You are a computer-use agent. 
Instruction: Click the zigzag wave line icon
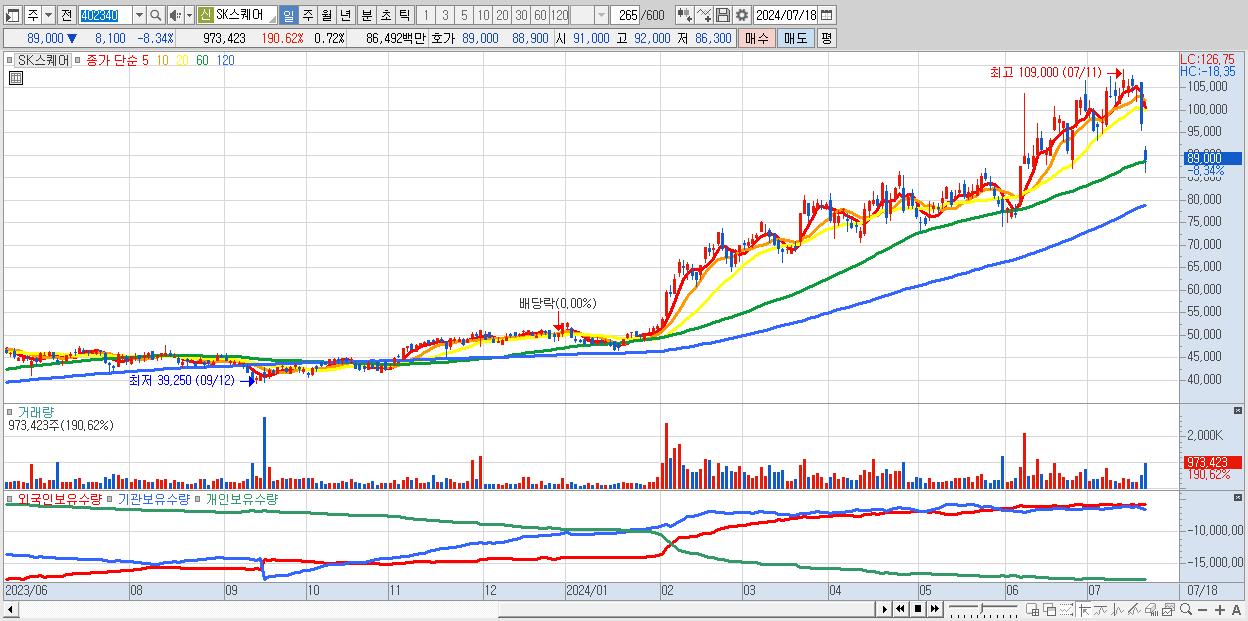pyautogui.click(x=1118, y=610)
